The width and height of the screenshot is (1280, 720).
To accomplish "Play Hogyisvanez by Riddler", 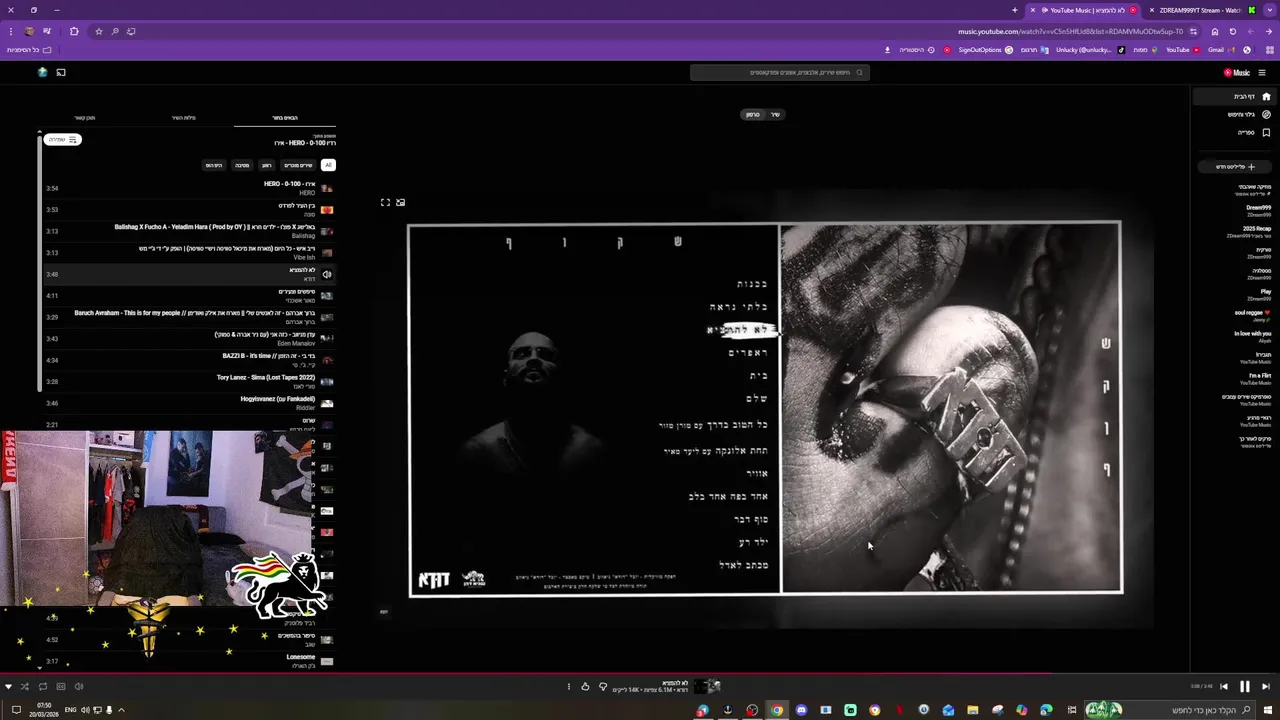I will click(188, 403).
